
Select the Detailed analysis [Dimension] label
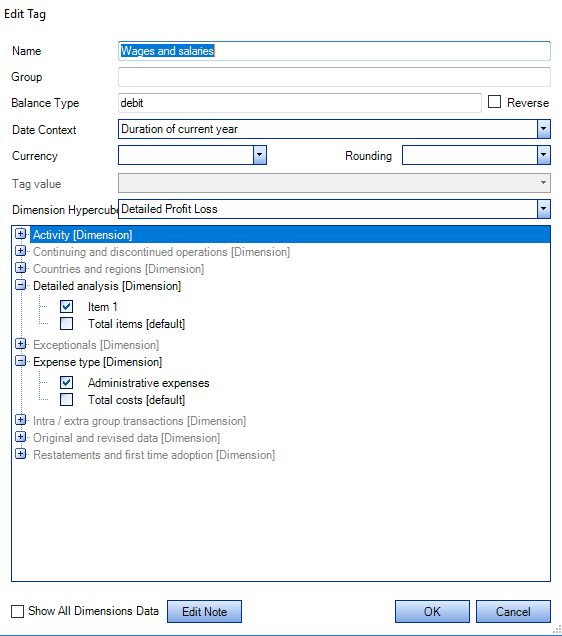pyautogui.click(x=107, y=286)
